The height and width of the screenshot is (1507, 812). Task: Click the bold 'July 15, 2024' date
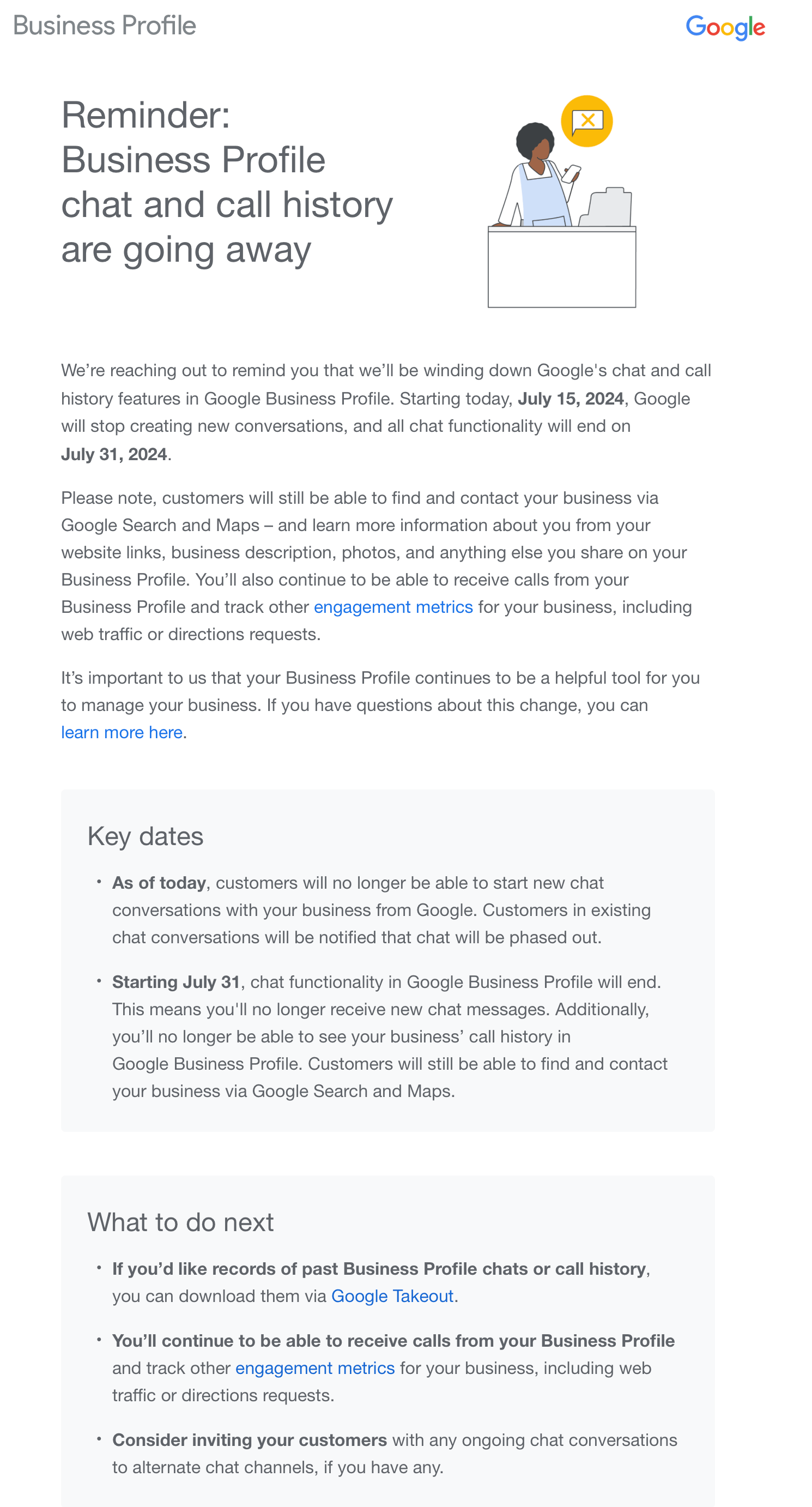571,399
